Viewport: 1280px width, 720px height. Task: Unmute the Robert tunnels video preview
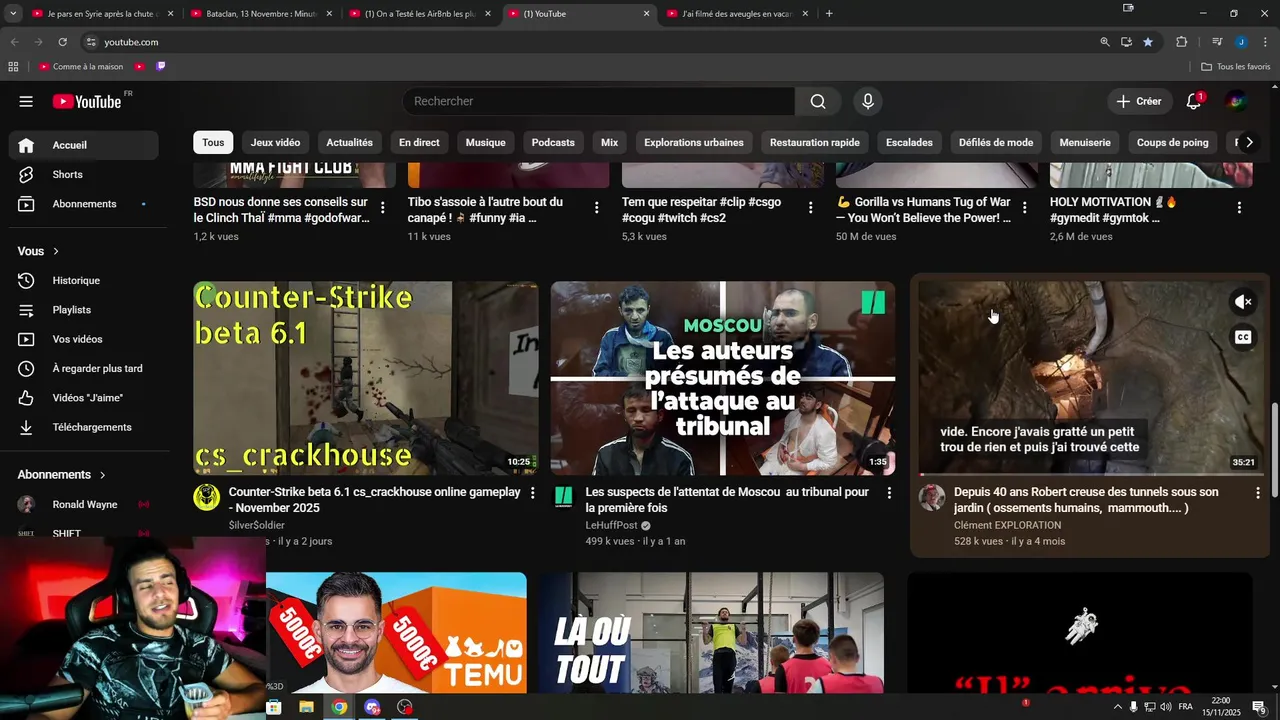1243,302
